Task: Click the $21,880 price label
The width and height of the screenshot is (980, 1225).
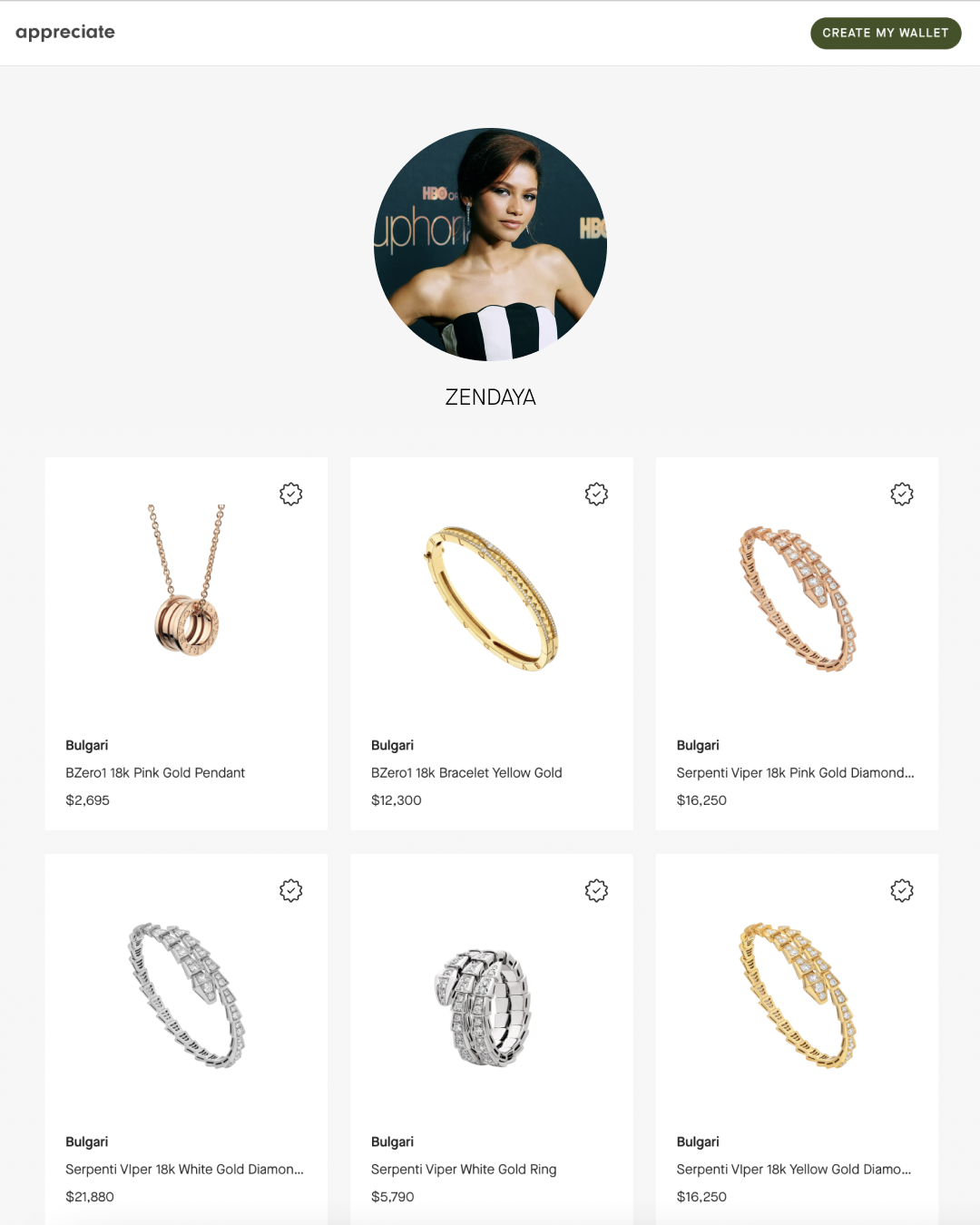Action: pyautogui.click(x=90, y=1197)
